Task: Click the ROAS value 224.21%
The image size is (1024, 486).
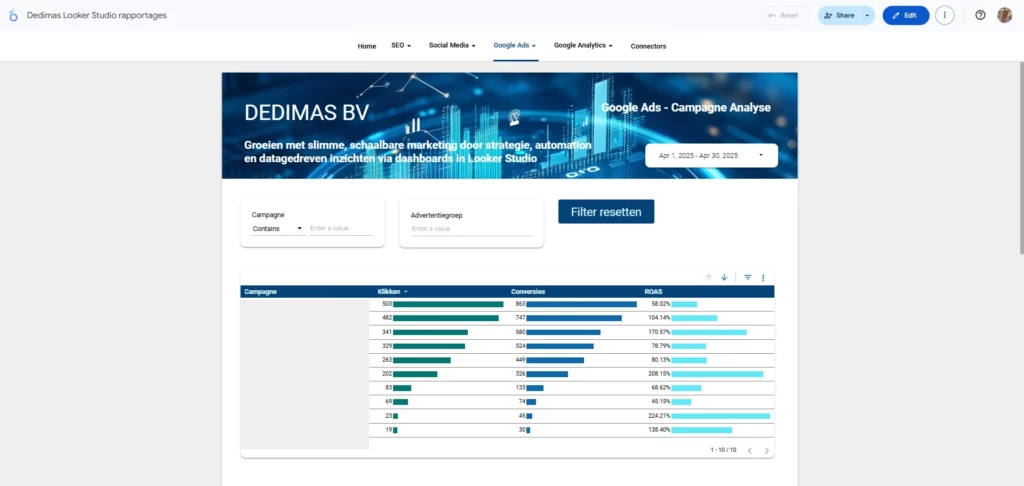Action: tap(659, 416)
